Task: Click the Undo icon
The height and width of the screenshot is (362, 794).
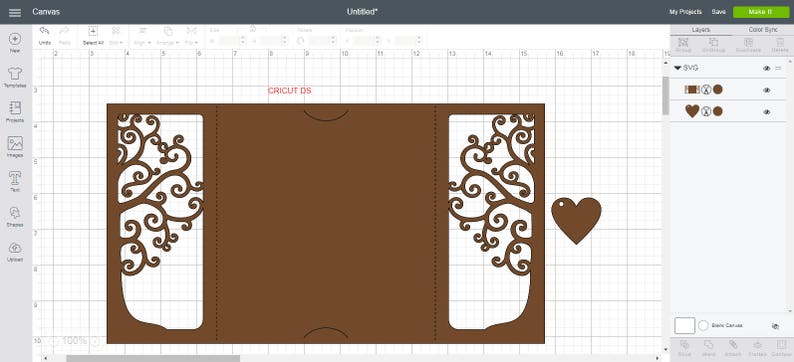Action: (45, 31)
